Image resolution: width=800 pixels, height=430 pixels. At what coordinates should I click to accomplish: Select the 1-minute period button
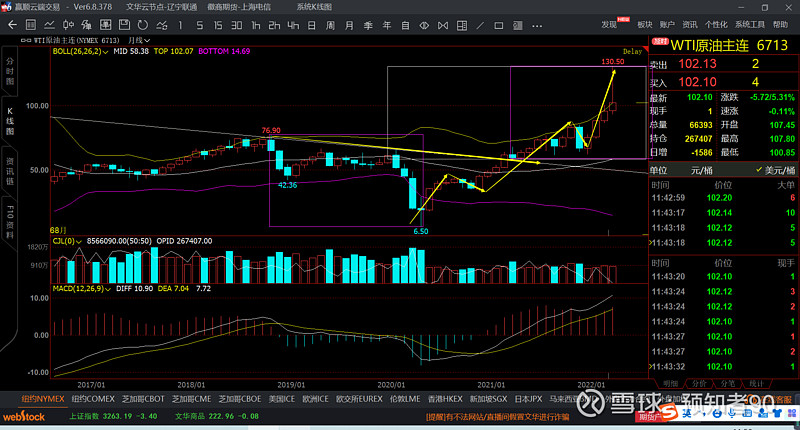[180, 25]
